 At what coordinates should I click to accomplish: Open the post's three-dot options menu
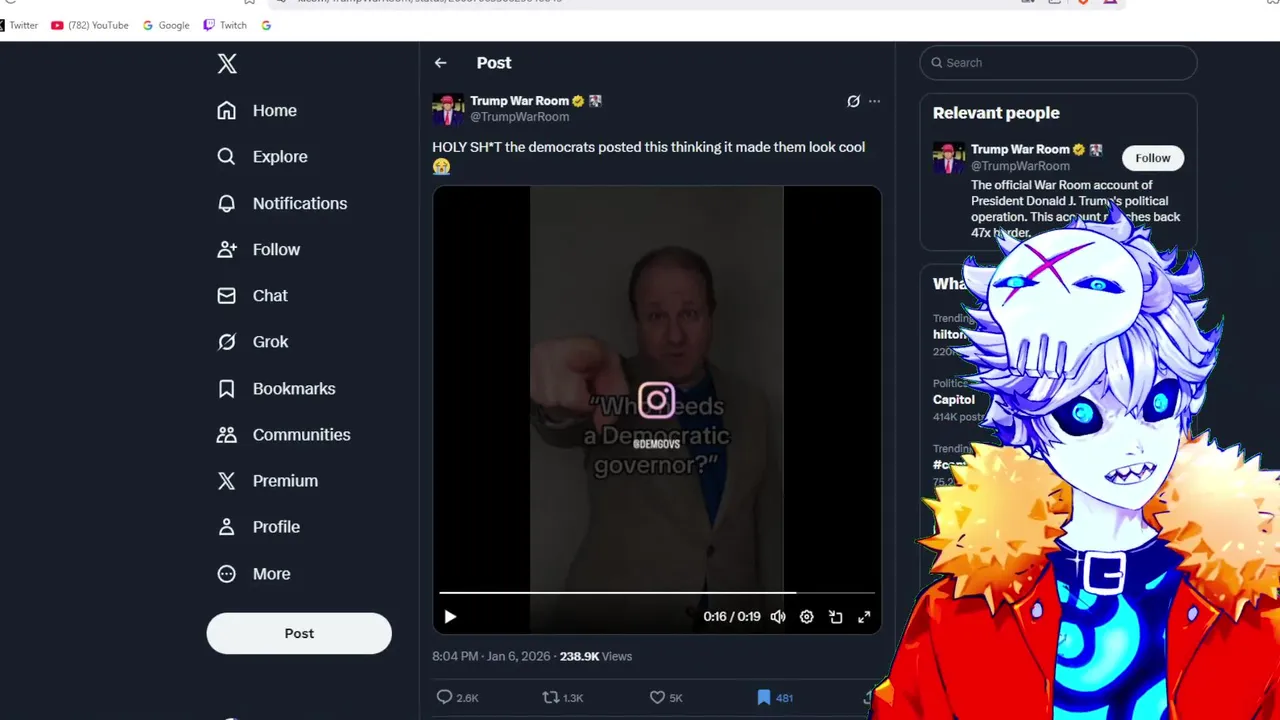pos(875,101)
